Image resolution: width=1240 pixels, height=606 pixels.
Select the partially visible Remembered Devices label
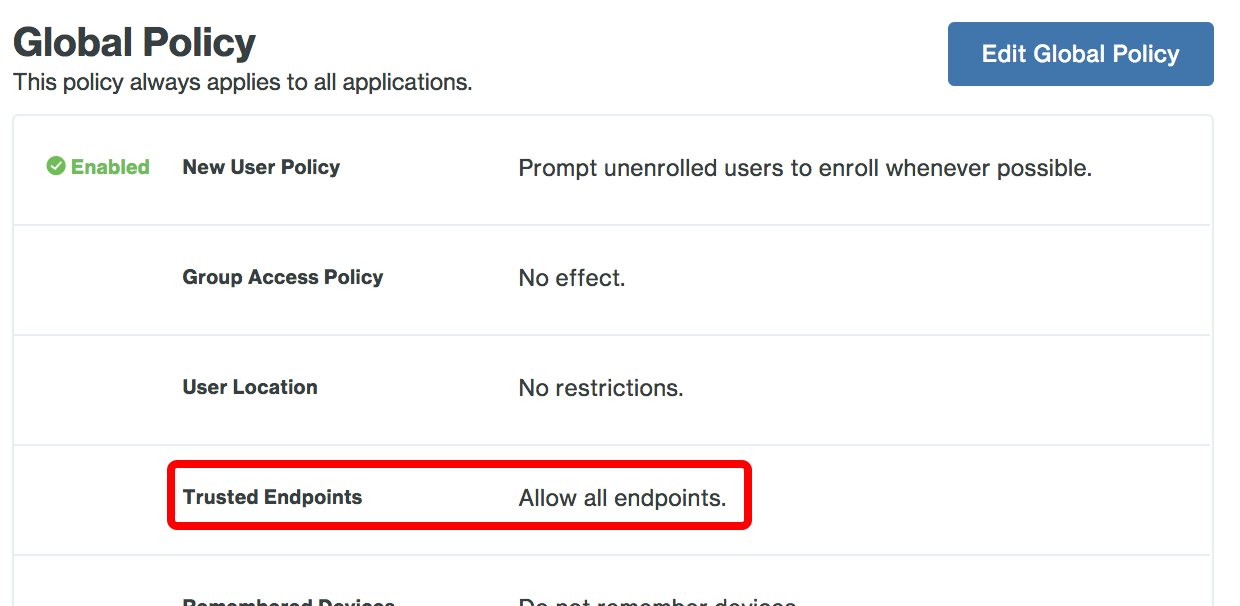point(288,601)
